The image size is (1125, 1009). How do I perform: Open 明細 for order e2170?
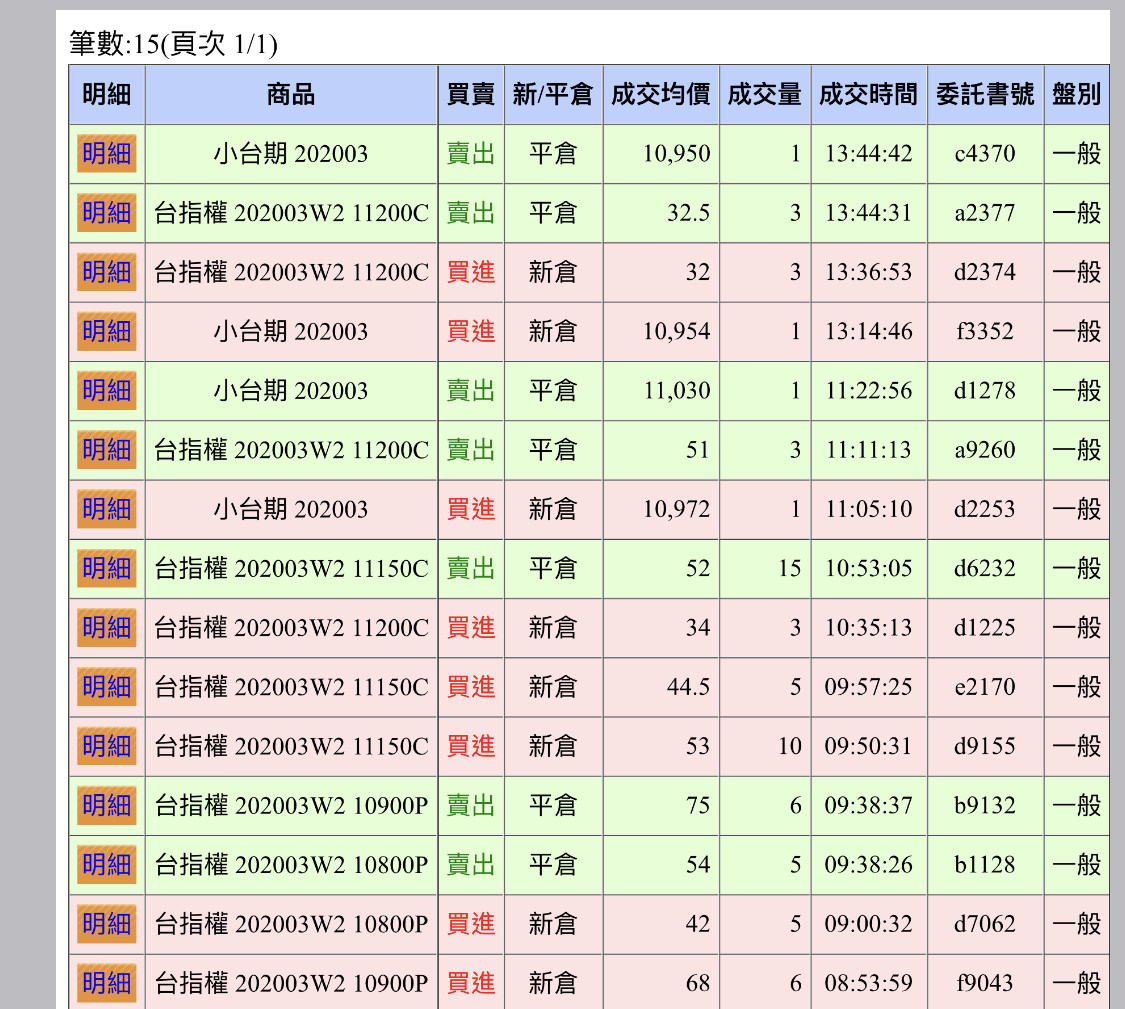pyautogui.click(x=107, y=687)
